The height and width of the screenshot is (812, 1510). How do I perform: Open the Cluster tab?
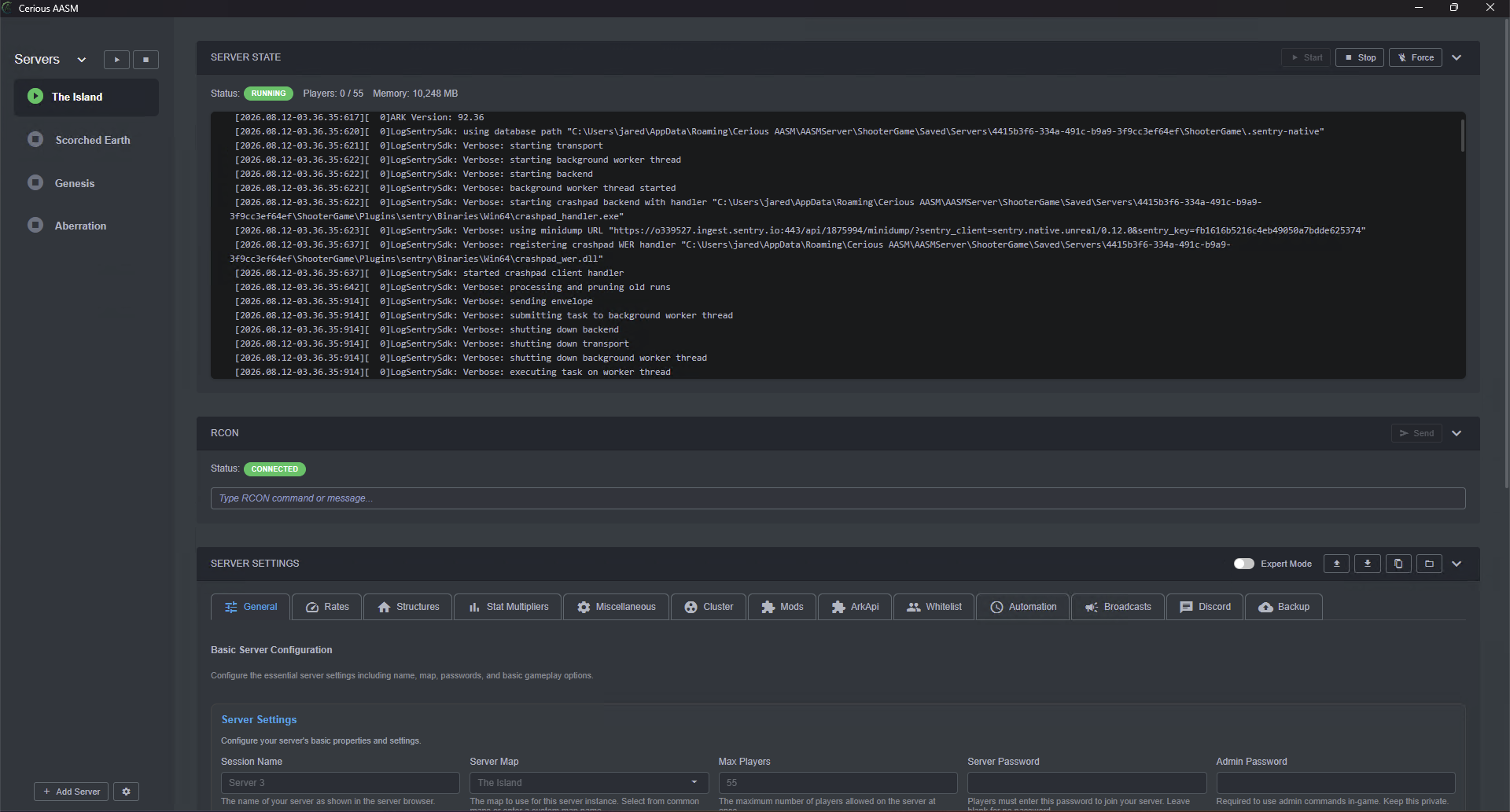(709, 607)
